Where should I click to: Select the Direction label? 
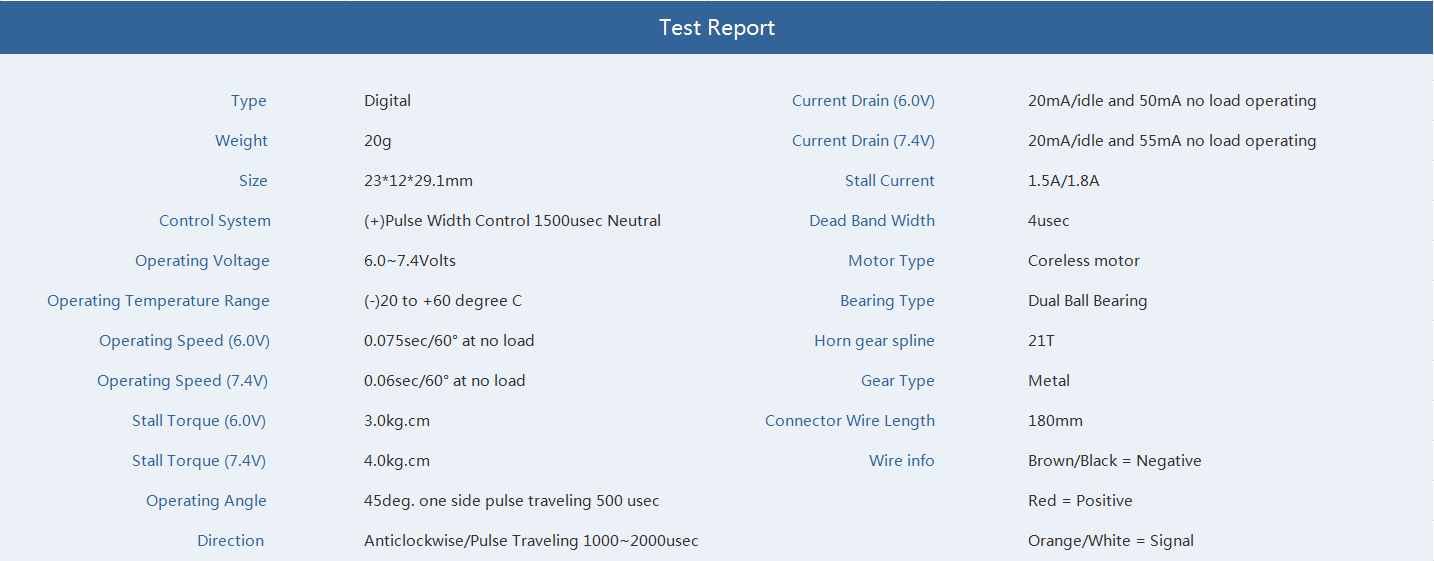(x=230, y=541)
